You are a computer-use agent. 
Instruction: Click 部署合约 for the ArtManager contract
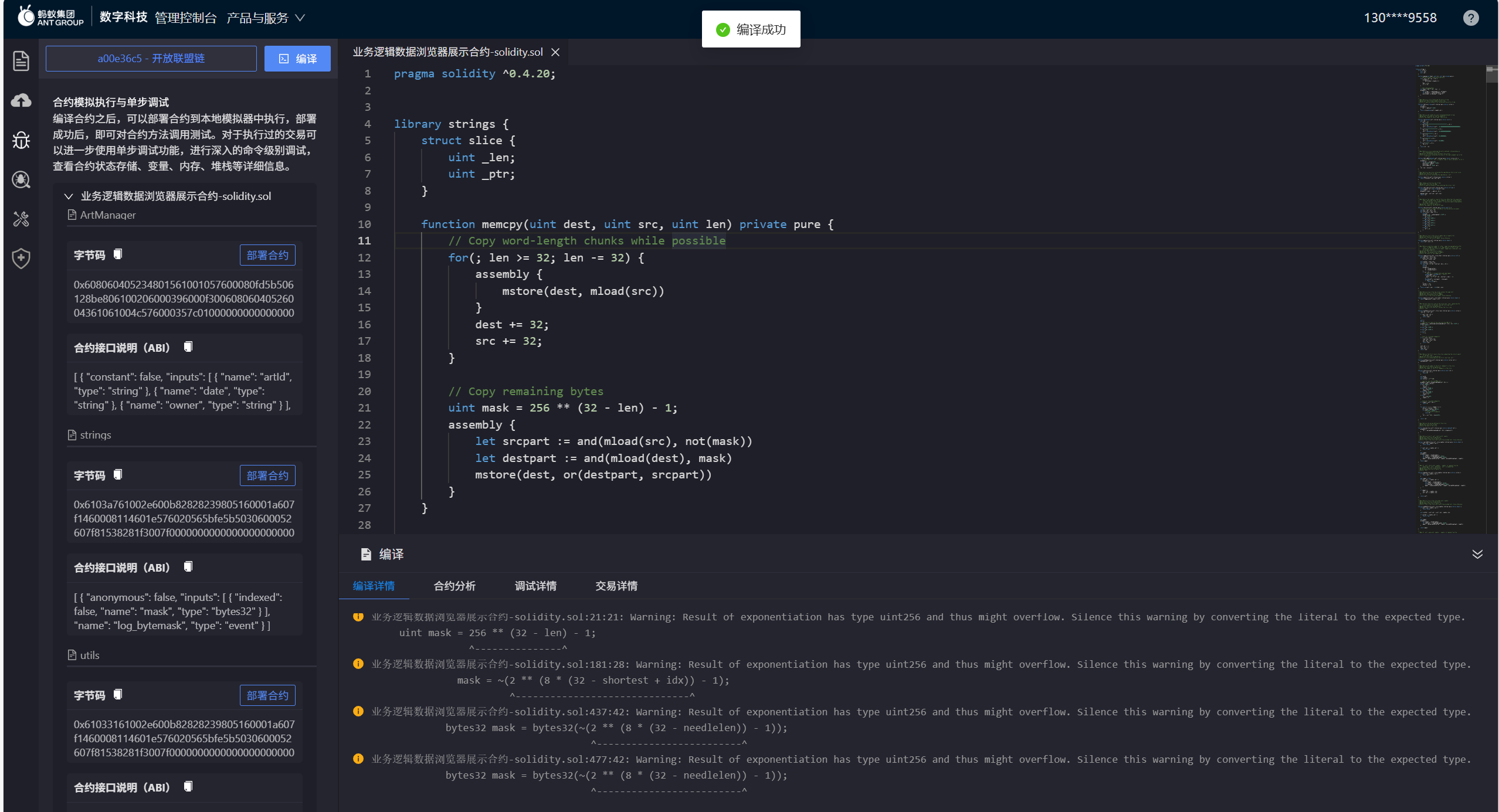267,255
